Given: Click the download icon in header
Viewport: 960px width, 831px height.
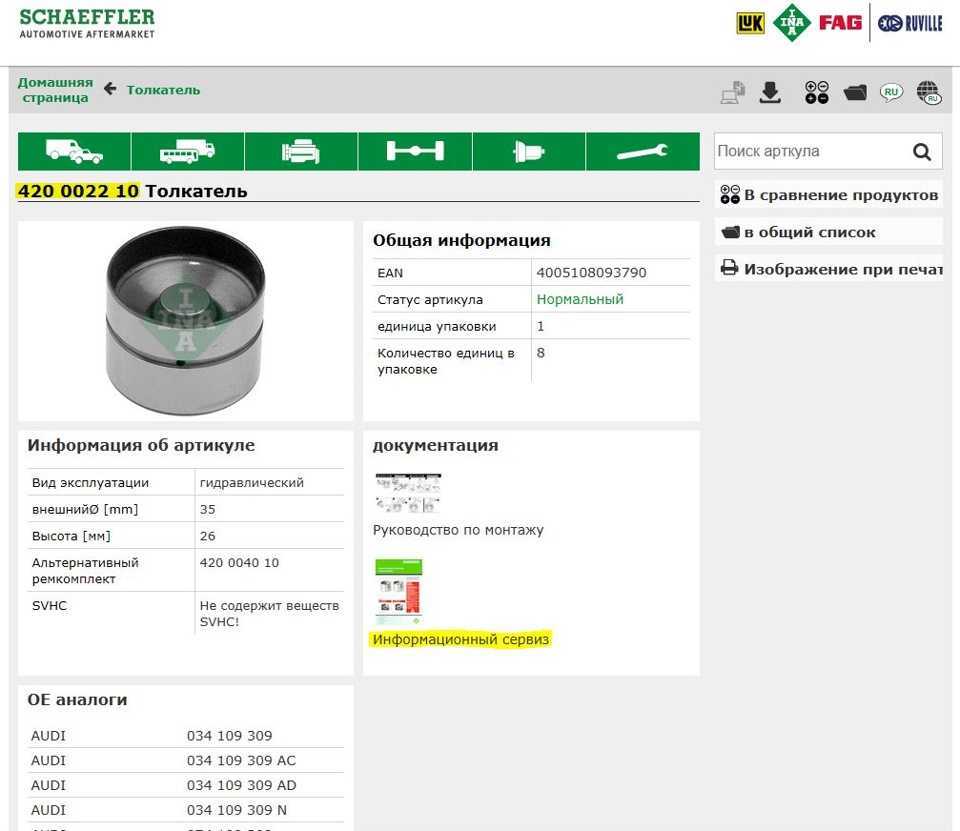Looking at the screenshot, I should pos(770,93).
